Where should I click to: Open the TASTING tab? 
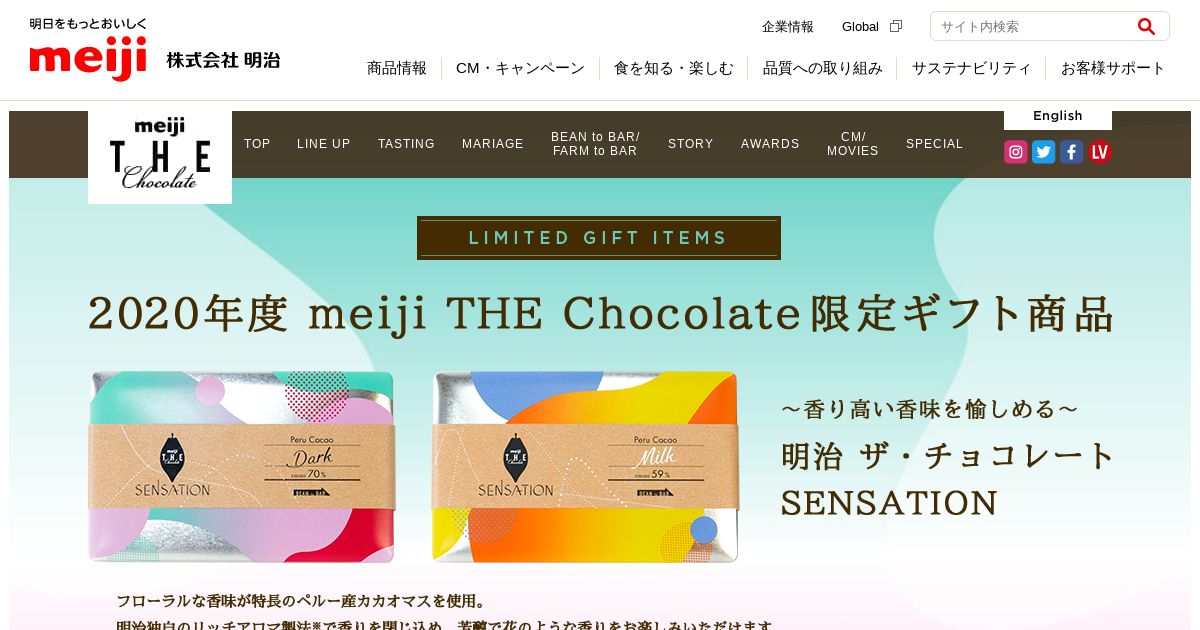tap(406, 144)
